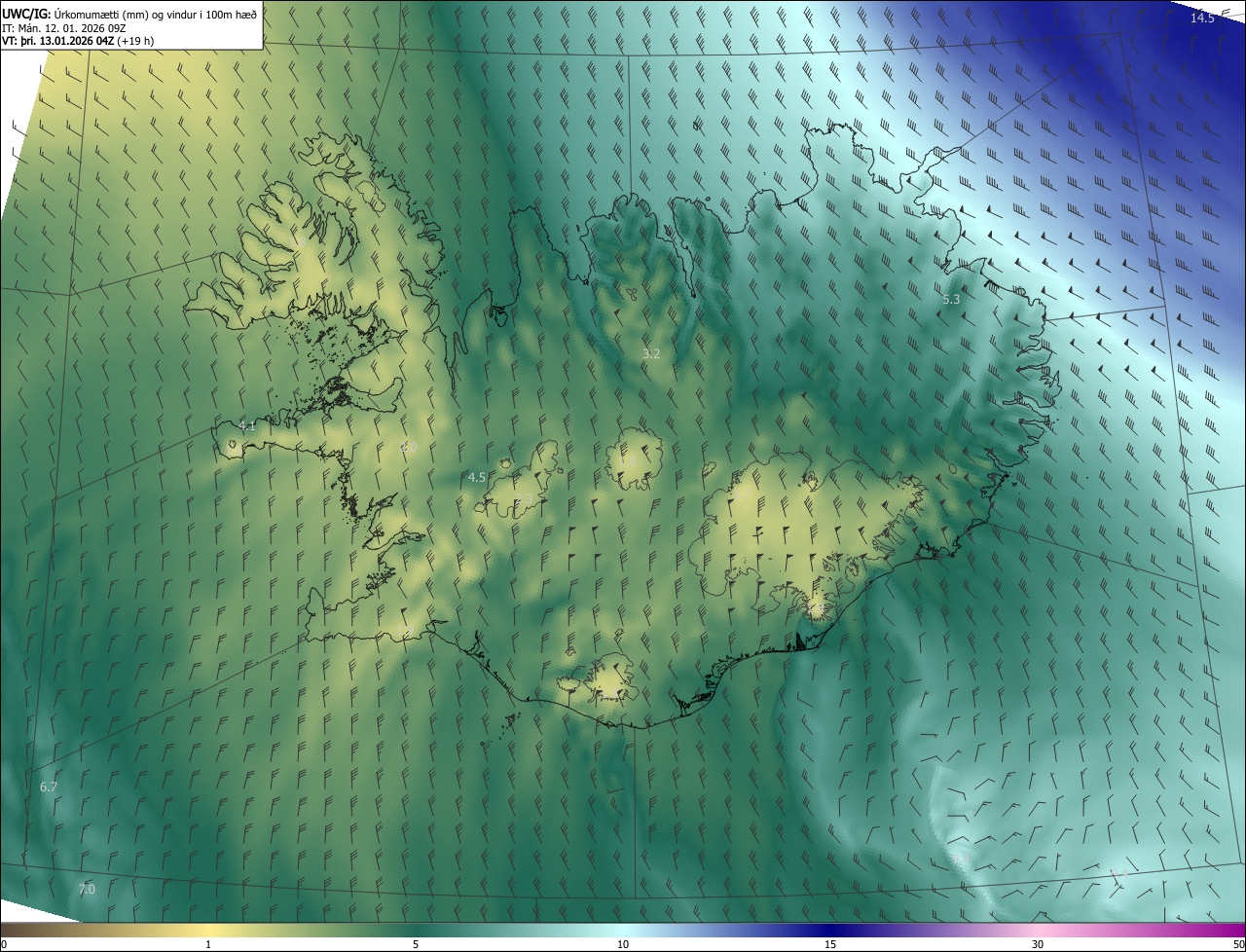The width and height of the screenshot is (1246, 952).
Task: Select the 'IT: Mán. 12. 01. 2026 09Z' line
Action: [63, 28]
